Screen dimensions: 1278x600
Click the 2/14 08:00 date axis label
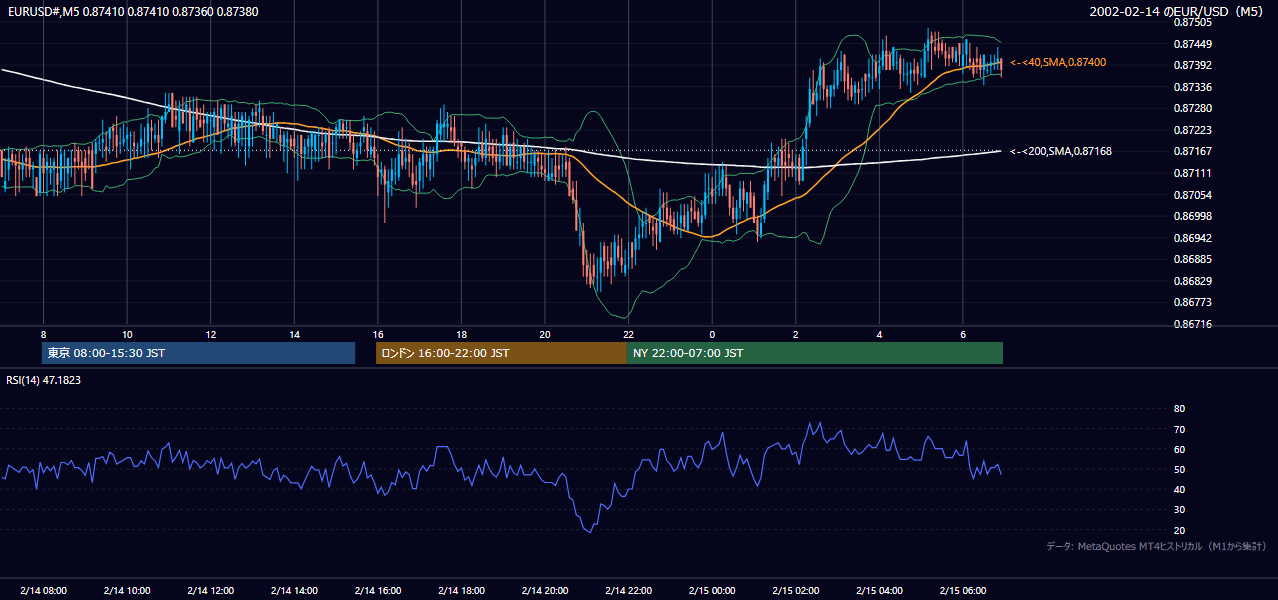[43, 590]
